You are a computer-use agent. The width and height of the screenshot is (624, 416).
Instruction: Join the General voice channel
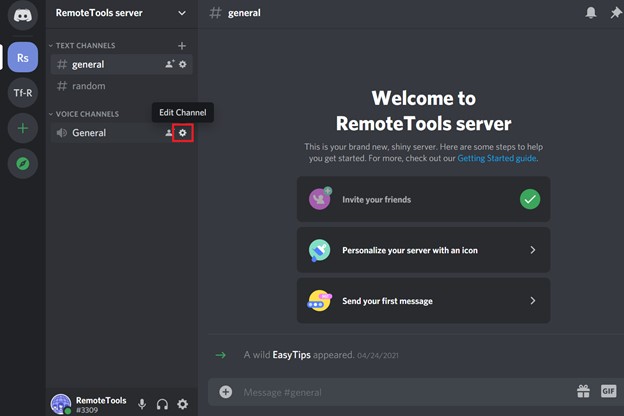point(121,133)
